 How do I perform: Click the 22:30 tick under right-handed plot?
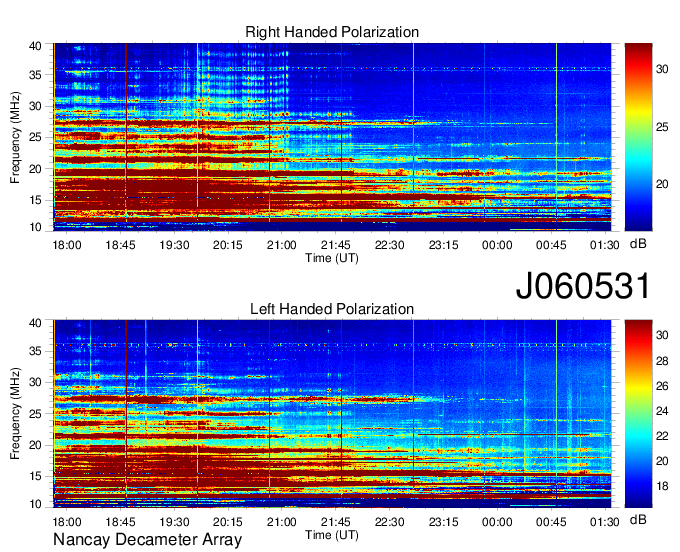389,245
